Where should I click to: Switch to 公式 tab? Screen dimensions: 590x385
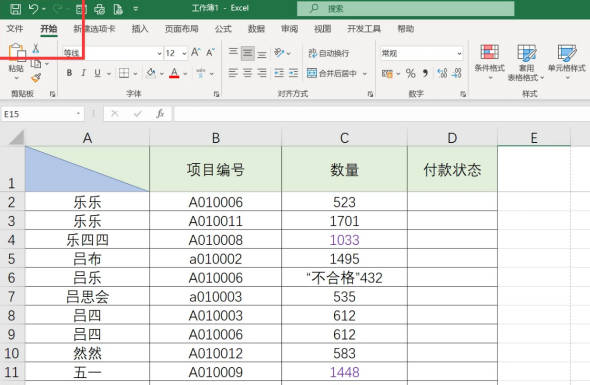pyautogui.click(x=223, y=29)
